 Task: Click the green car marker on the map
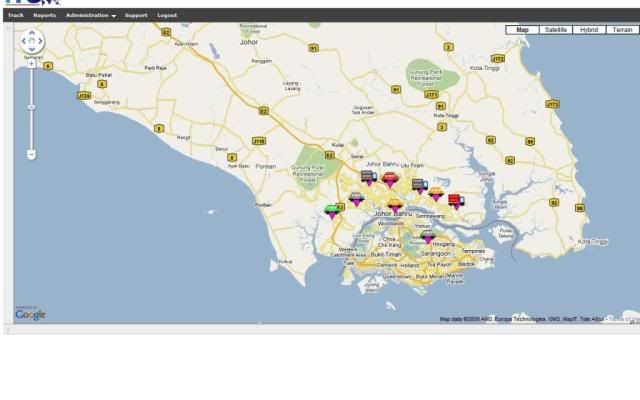point(332,210)
